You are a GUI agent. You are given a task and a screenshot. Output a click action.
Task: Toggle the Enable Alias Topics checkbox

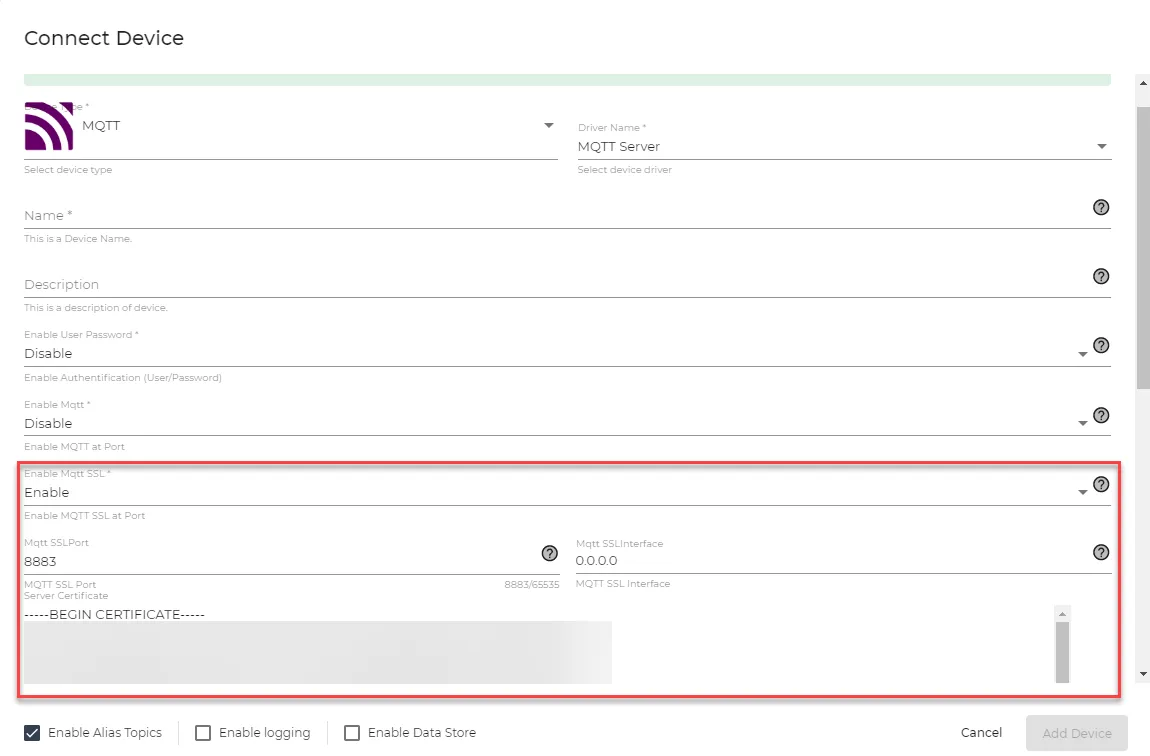click(x=32, y=733)
